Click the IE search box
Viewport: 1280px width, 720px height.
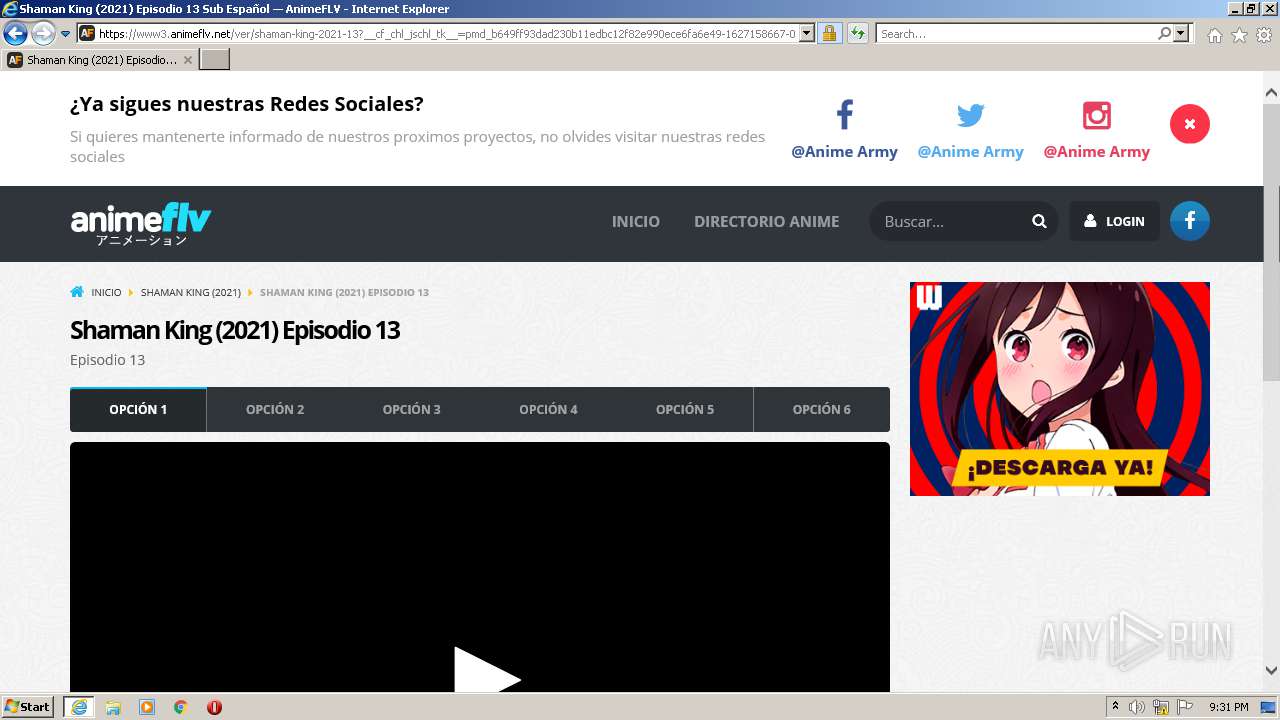pos(1017,33)
